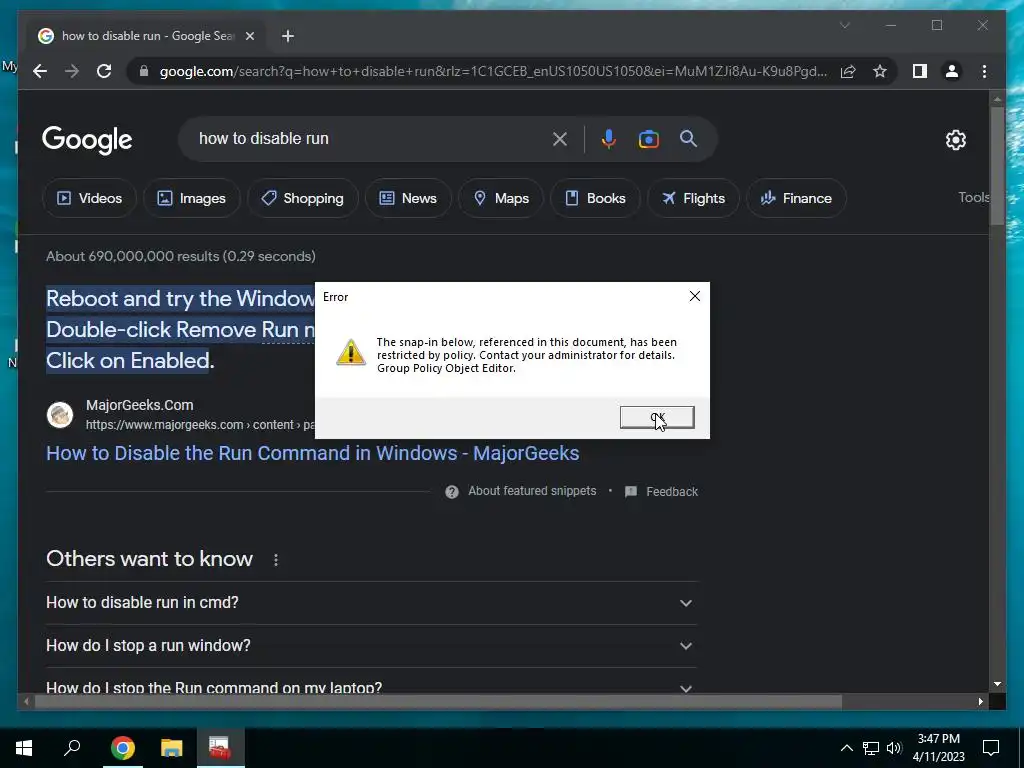Open the search Tools option

973,197
